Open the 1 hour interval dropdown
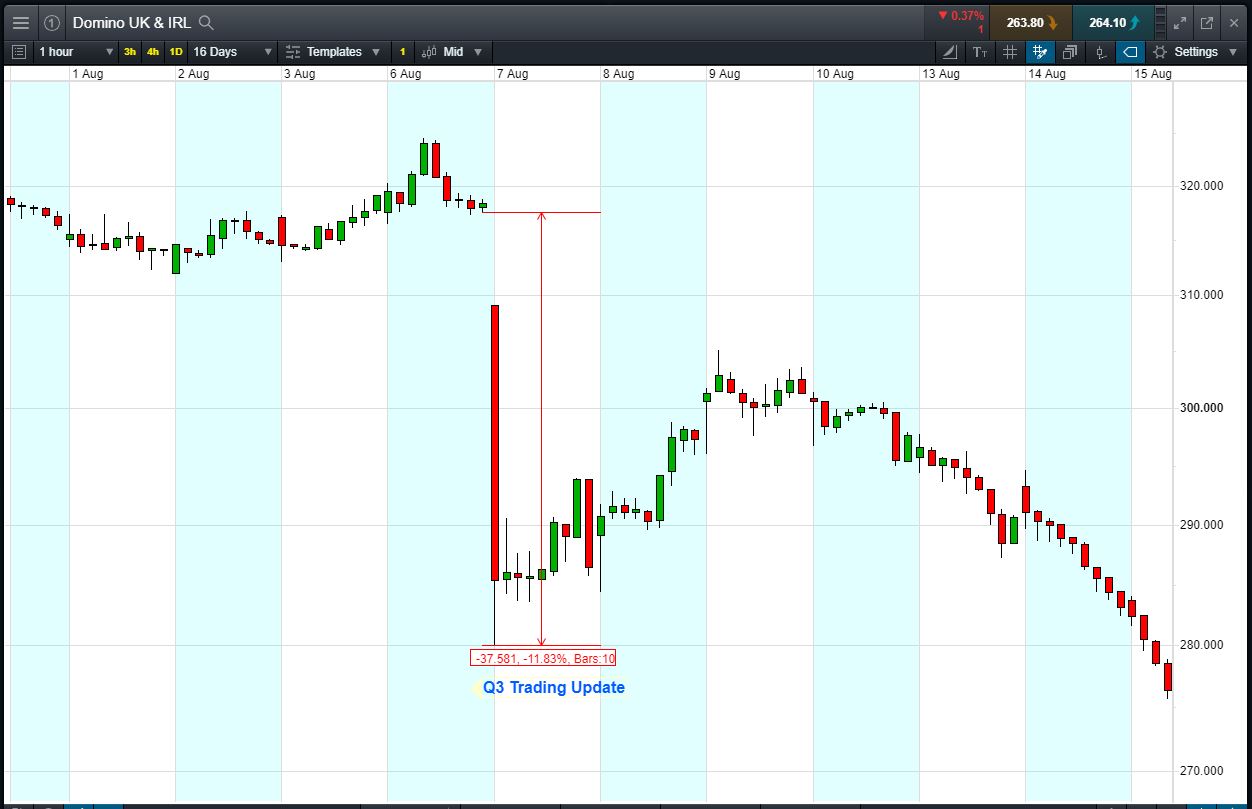The image size is (1252, 809). [x=76, y=52]
